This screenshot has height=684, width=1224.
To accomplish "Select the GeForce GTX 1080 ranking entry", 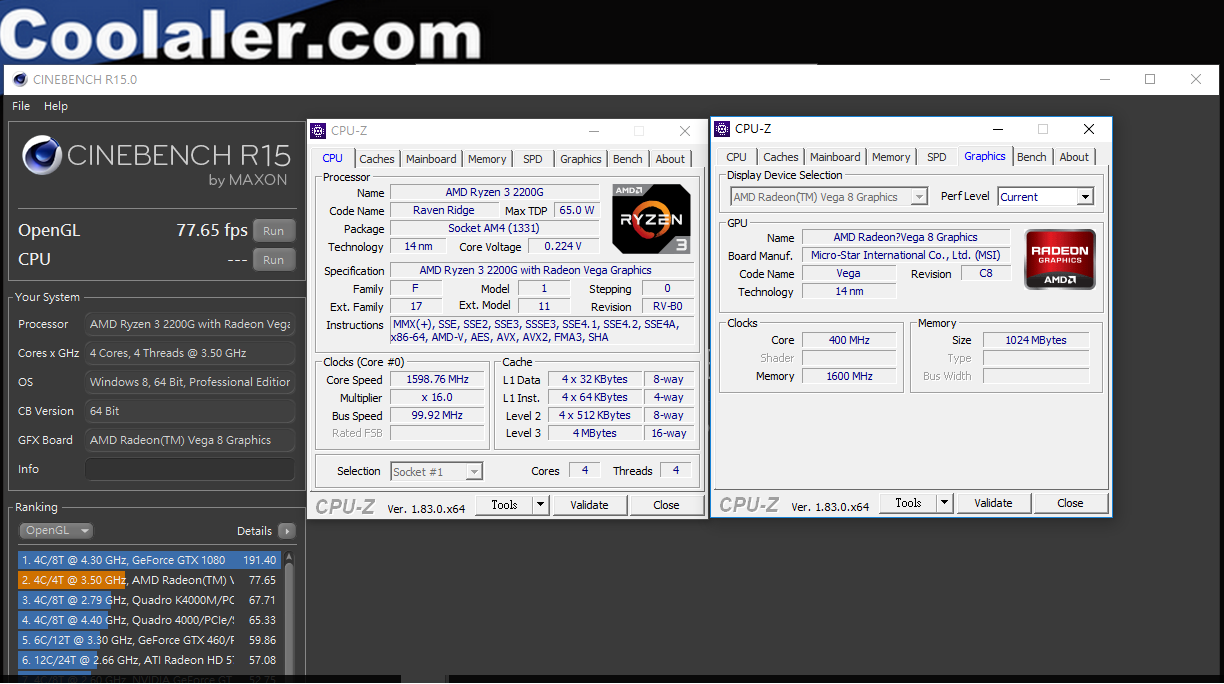I will click(x=149, y=560).
